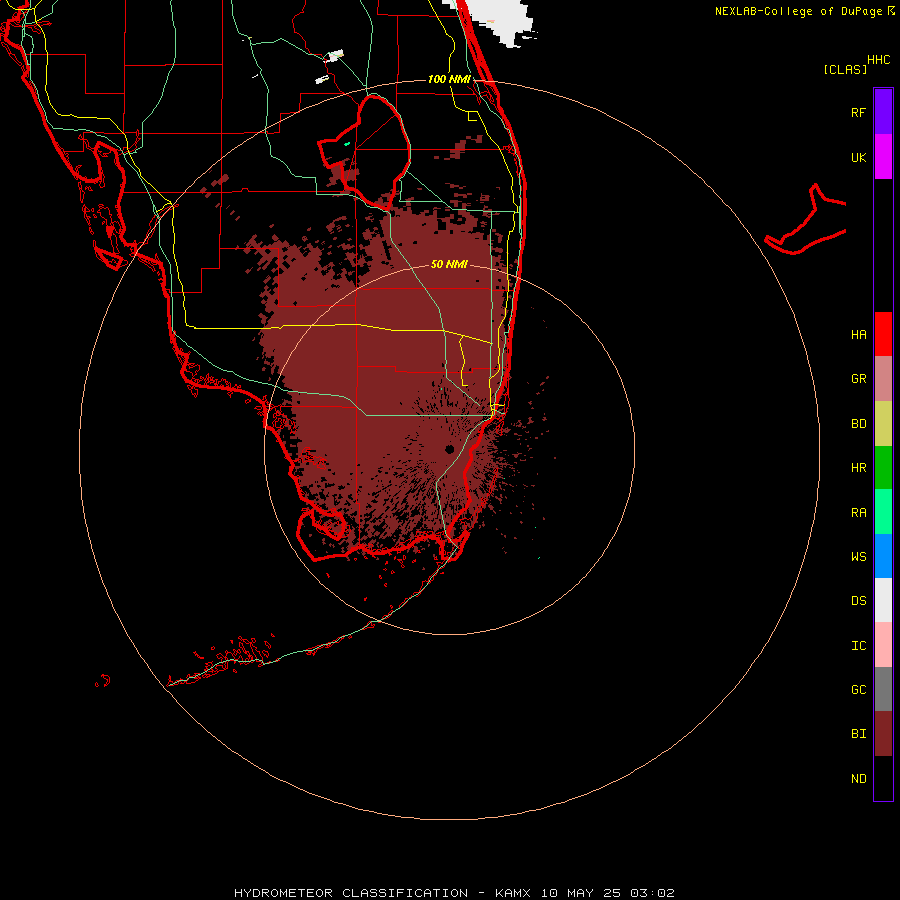Click the "100 NMI" range ring label
The height and width of the screenshot is (900, 900).
tap(449, 79)
